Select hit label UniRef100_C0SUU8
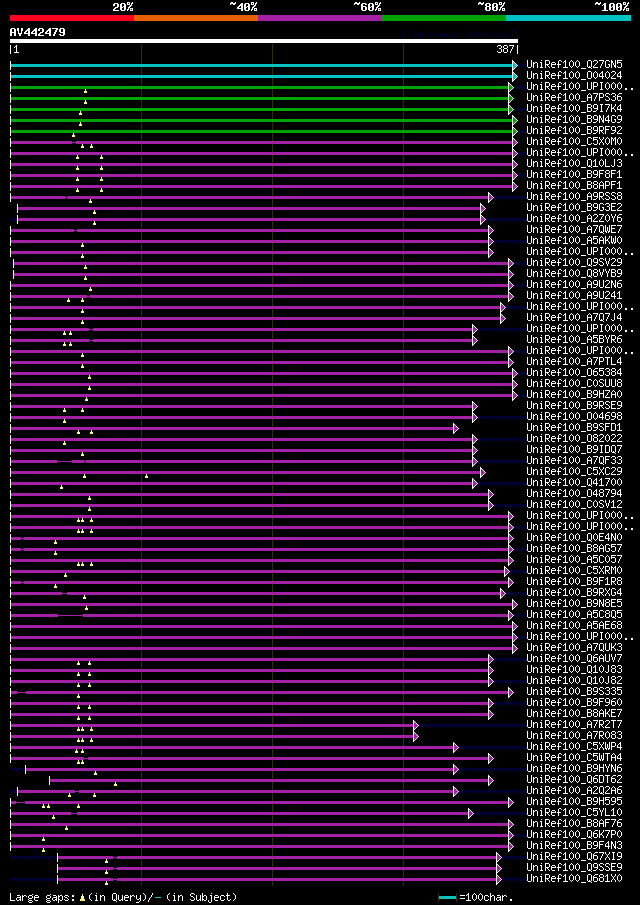 point(574,384)
